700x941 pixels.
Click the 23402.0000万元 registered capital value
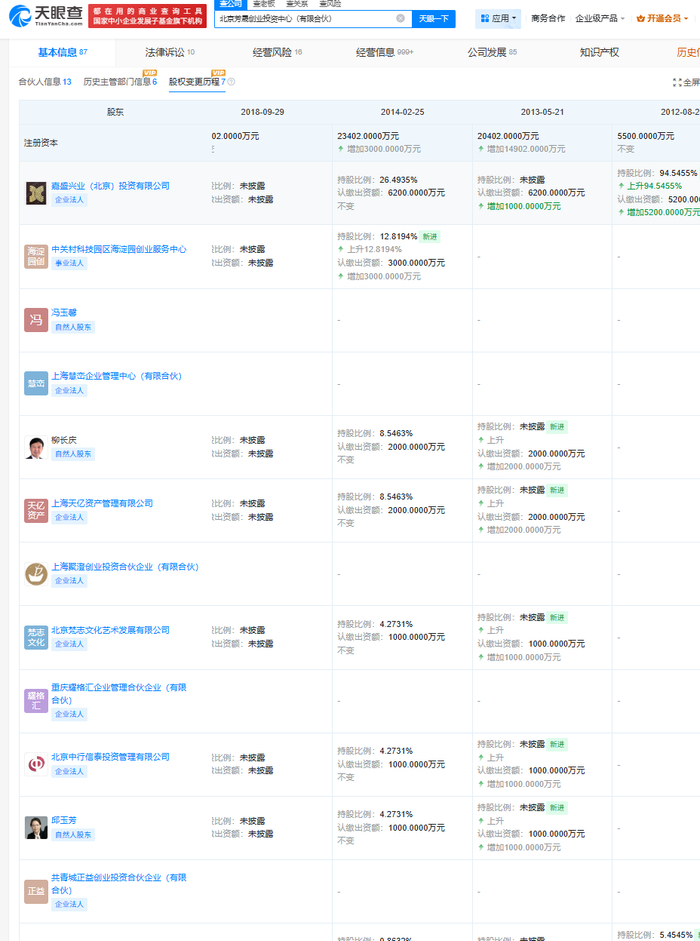coord(368,137)
